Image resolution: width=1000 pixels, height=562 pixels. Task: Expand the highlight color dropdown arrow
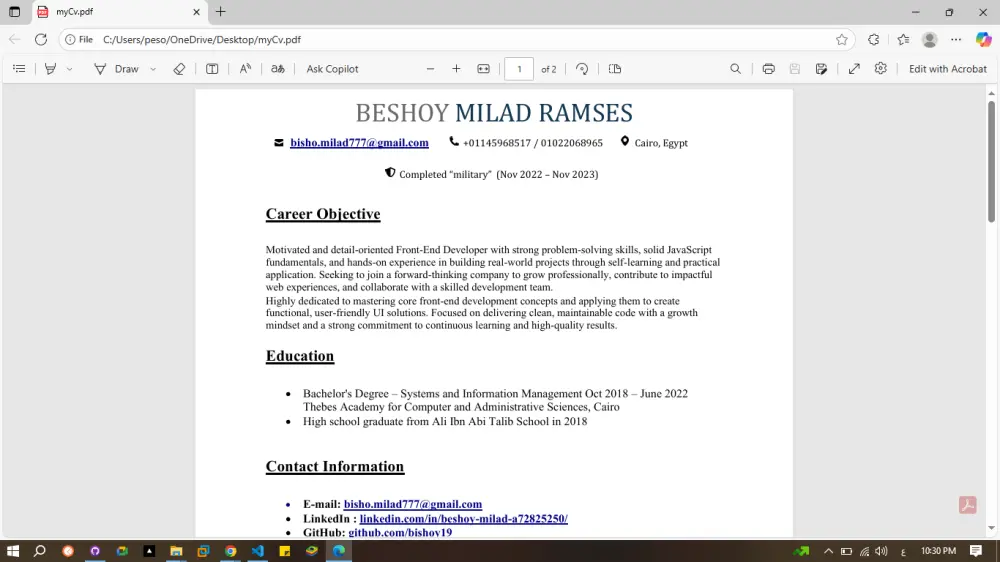coord(70,69)
